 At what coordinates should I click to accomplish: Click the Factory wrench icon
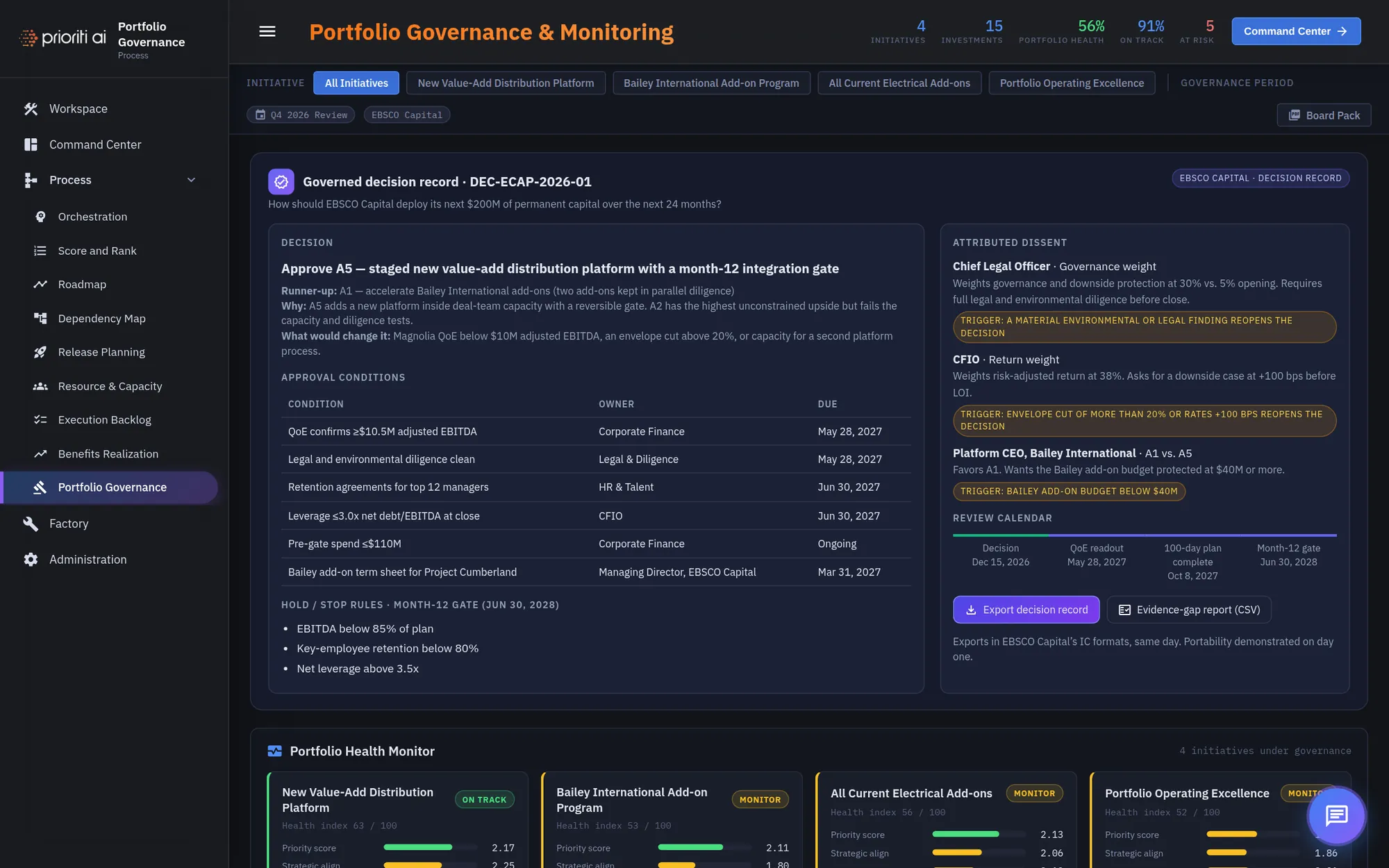(x=31, y=524)
